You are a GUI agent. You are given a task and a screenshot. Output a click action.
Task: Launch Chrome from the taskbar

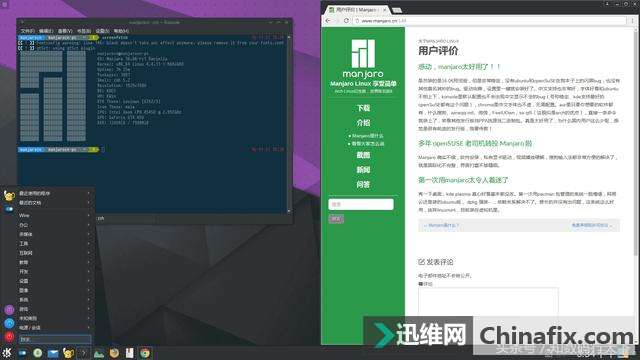pyautogui.click(x=145, y=353)
